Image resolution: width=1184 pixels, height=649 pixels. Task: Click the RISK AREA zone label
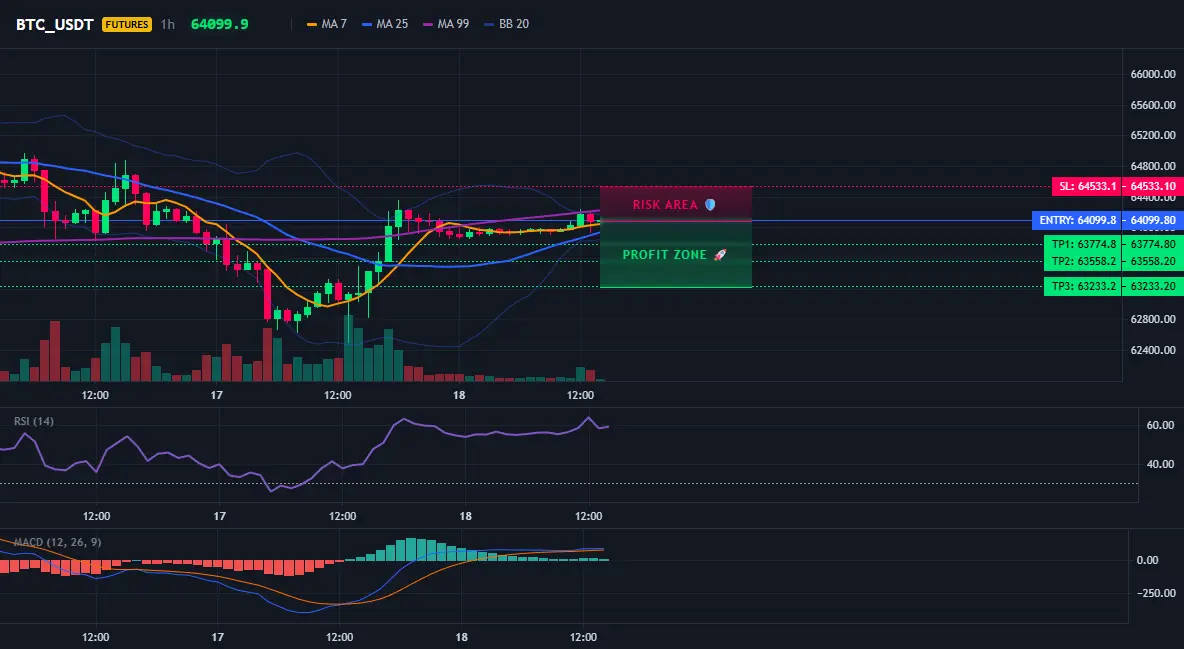point(665,205)
